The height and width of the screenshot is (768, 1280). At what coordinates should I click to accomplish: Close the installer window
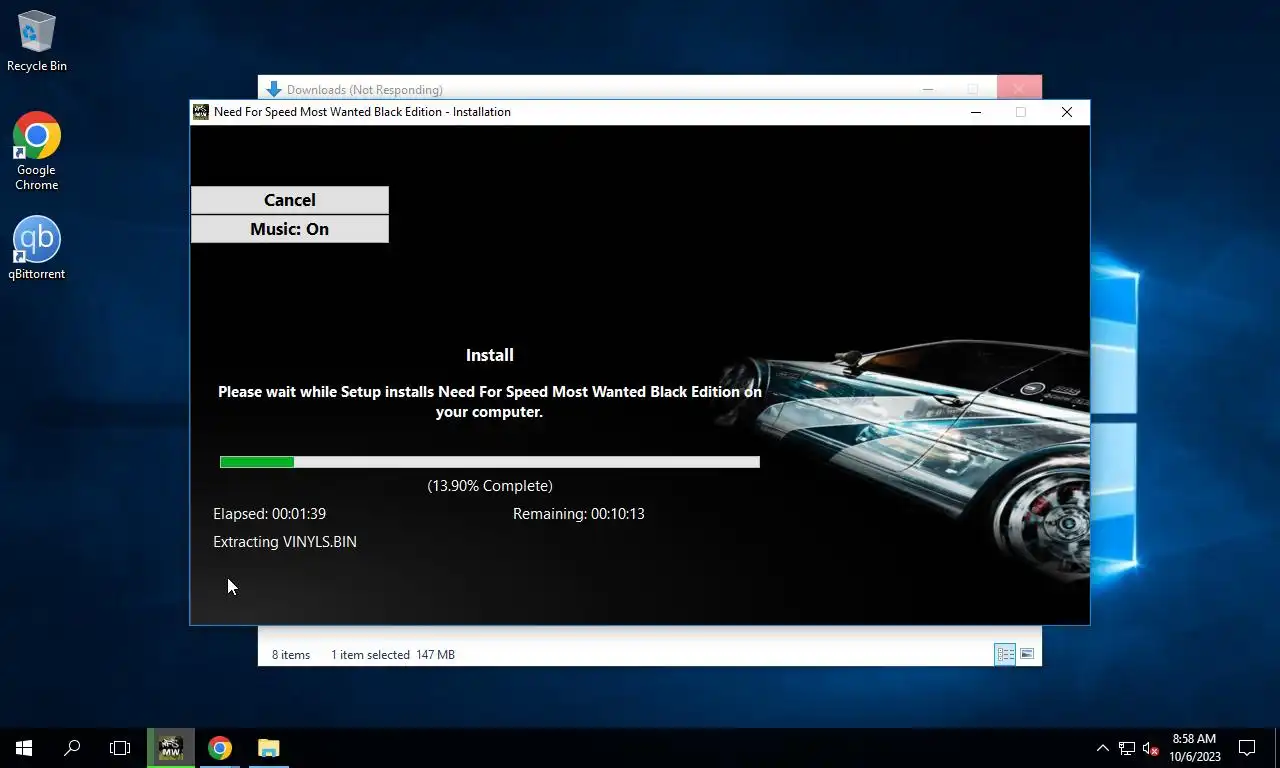(x=1067, y=112)
